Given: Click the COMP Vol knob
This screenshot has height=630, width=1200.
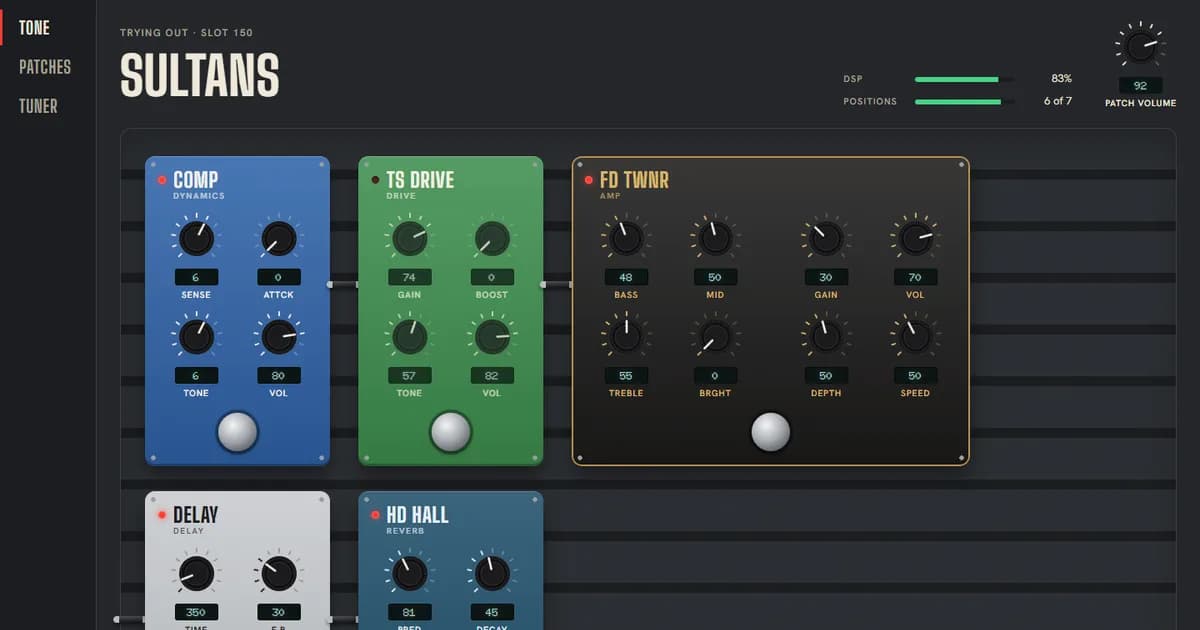Looking at the screenshot, I should (279, 336).
